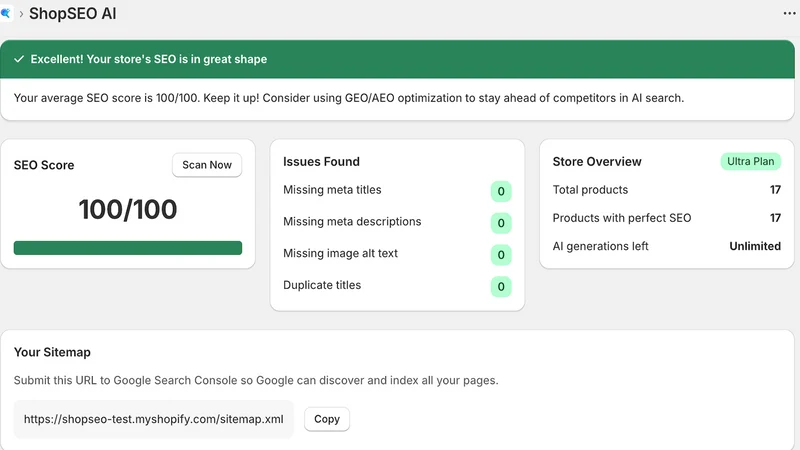Click the average SEO score message text
The width and height of the screenshot is (800, 450).
point(348,98)
